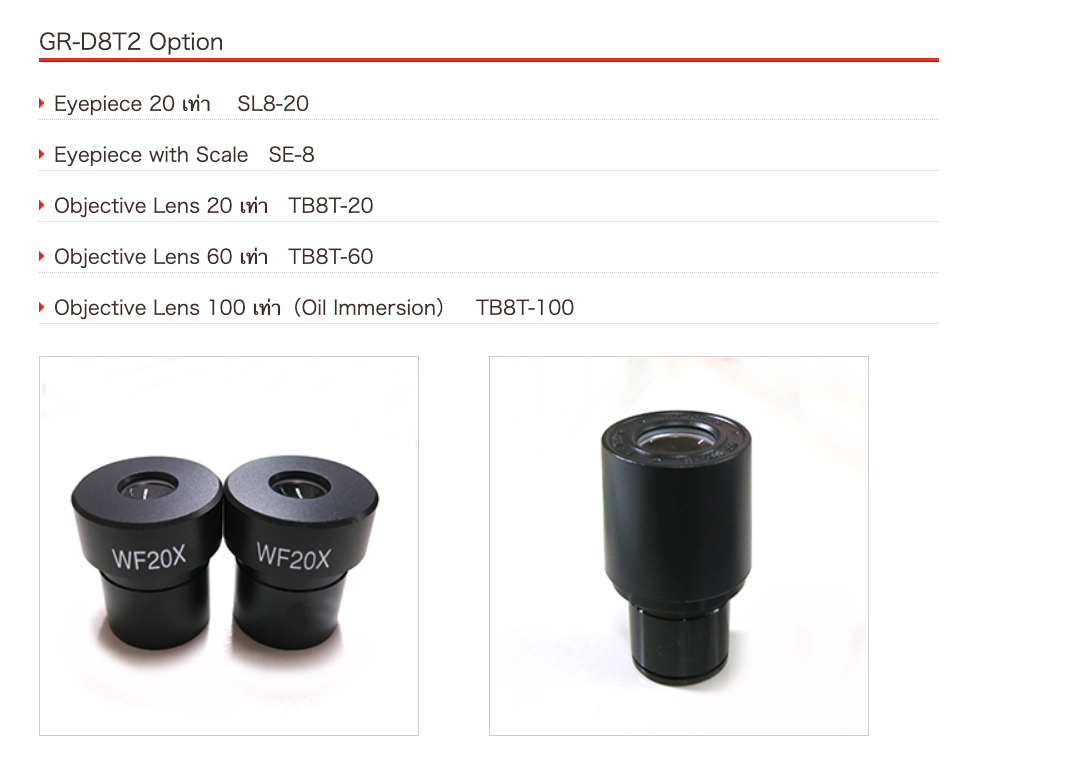Image resolution: width=1065 pixels, height=769 pixels.
Task: Select the SE-8 model code
Action: click(291, 155)
